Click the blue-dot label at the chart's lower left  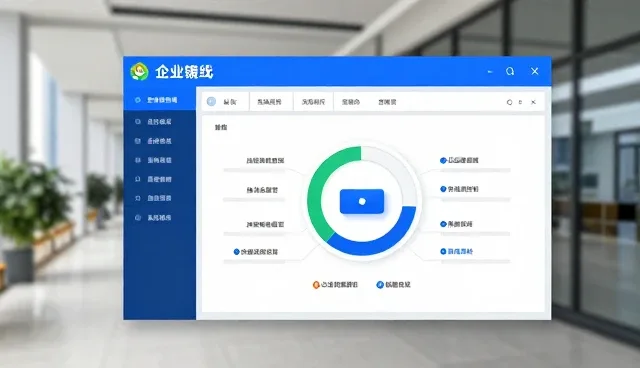pos(256,252)
